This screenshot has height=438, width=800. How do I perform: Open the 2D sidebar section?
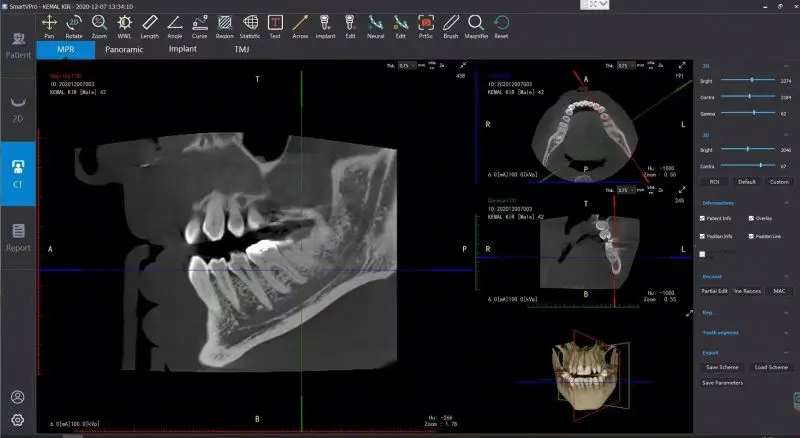point(18,109)
